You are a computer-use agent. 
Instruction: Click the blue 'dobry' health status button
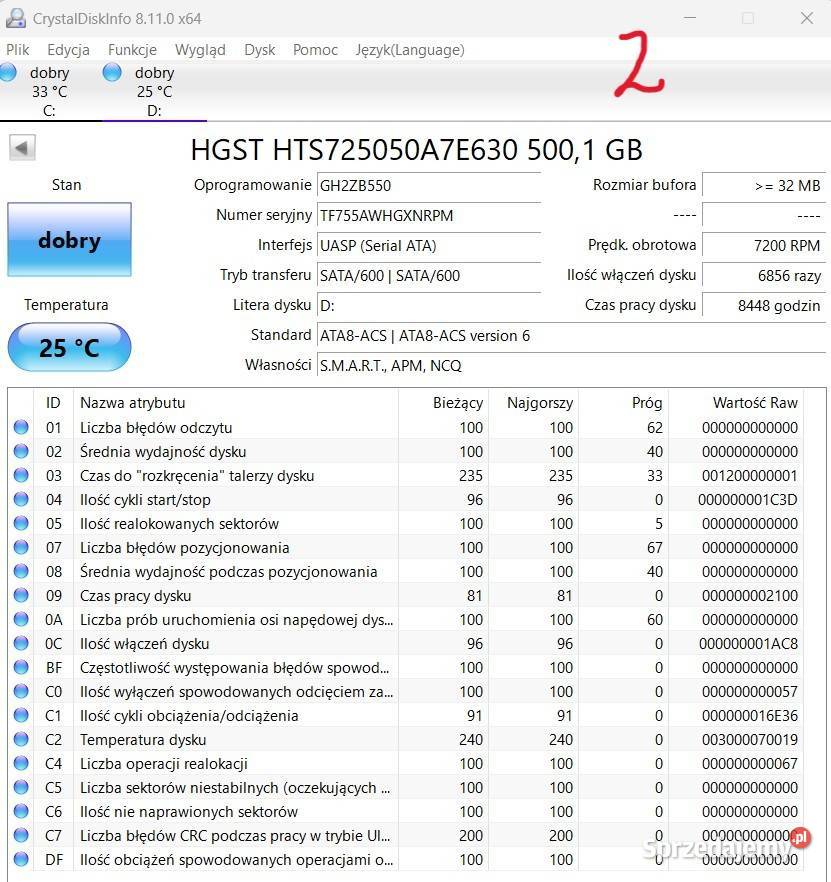pyautogui.click(x=69, y=240)
